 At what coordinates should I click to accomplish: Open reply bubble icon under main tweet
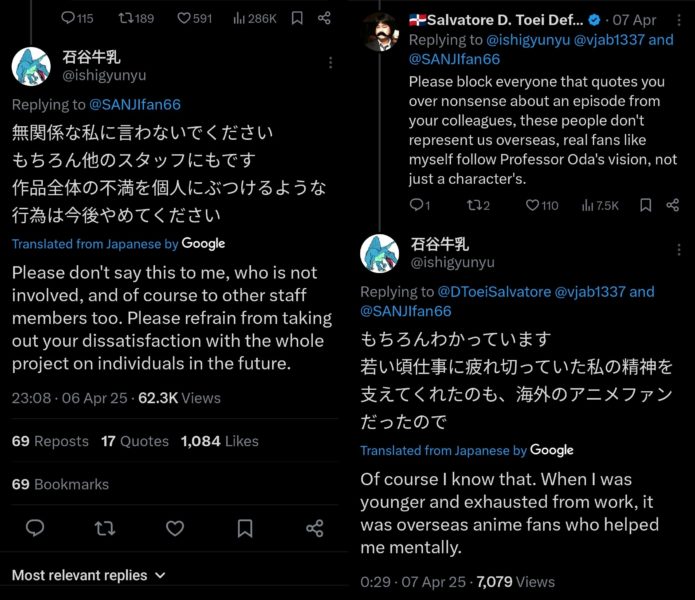(x=35, y=528)
